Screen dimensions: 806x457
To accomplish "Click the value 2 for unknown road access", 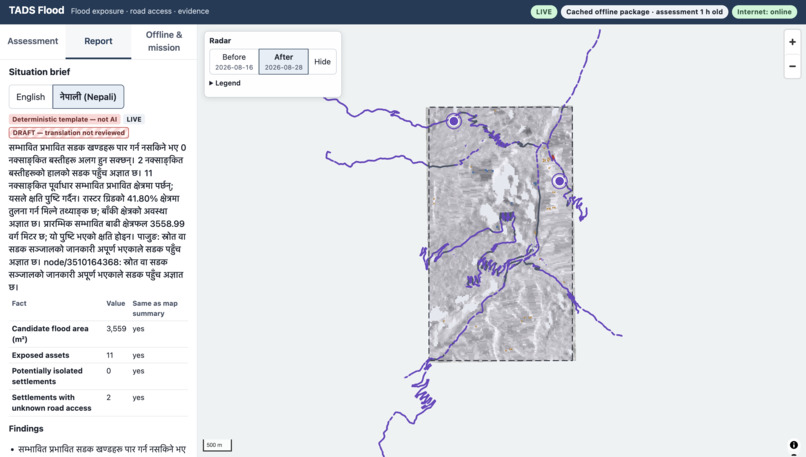I will pyautogui.click(x=108, y=397).
